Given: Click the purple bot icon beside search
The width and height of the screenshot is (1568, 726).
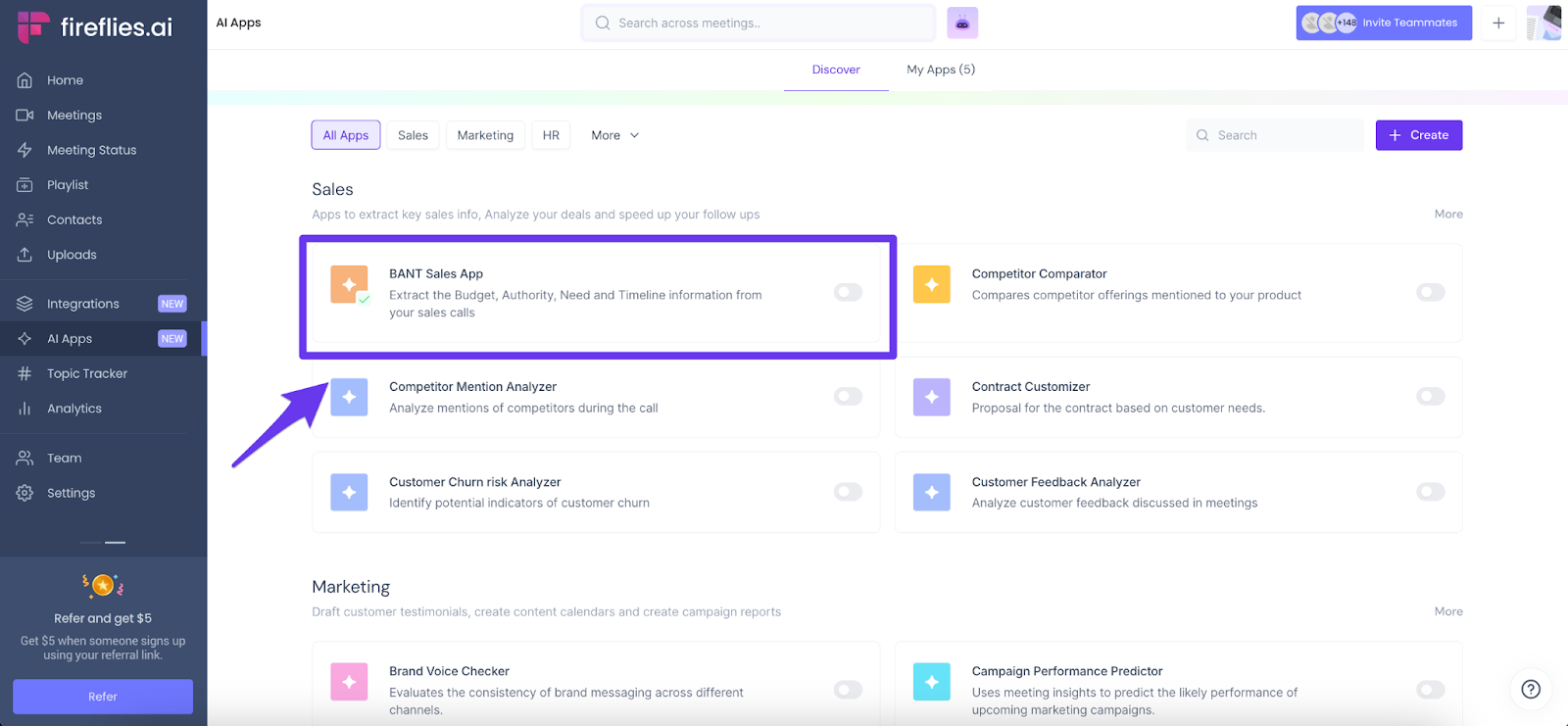Looking at the screenshot, I should [x=962, y=23].
